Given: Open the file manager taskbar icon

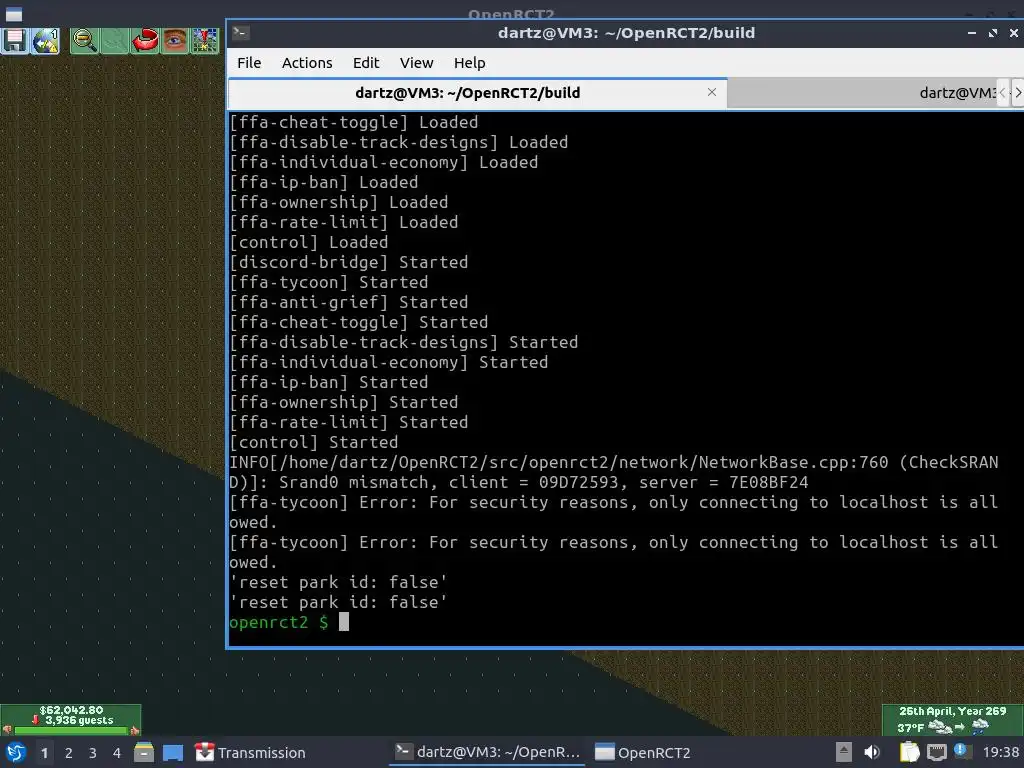Looking at the screenshot, I should click(x=144, y=752).
